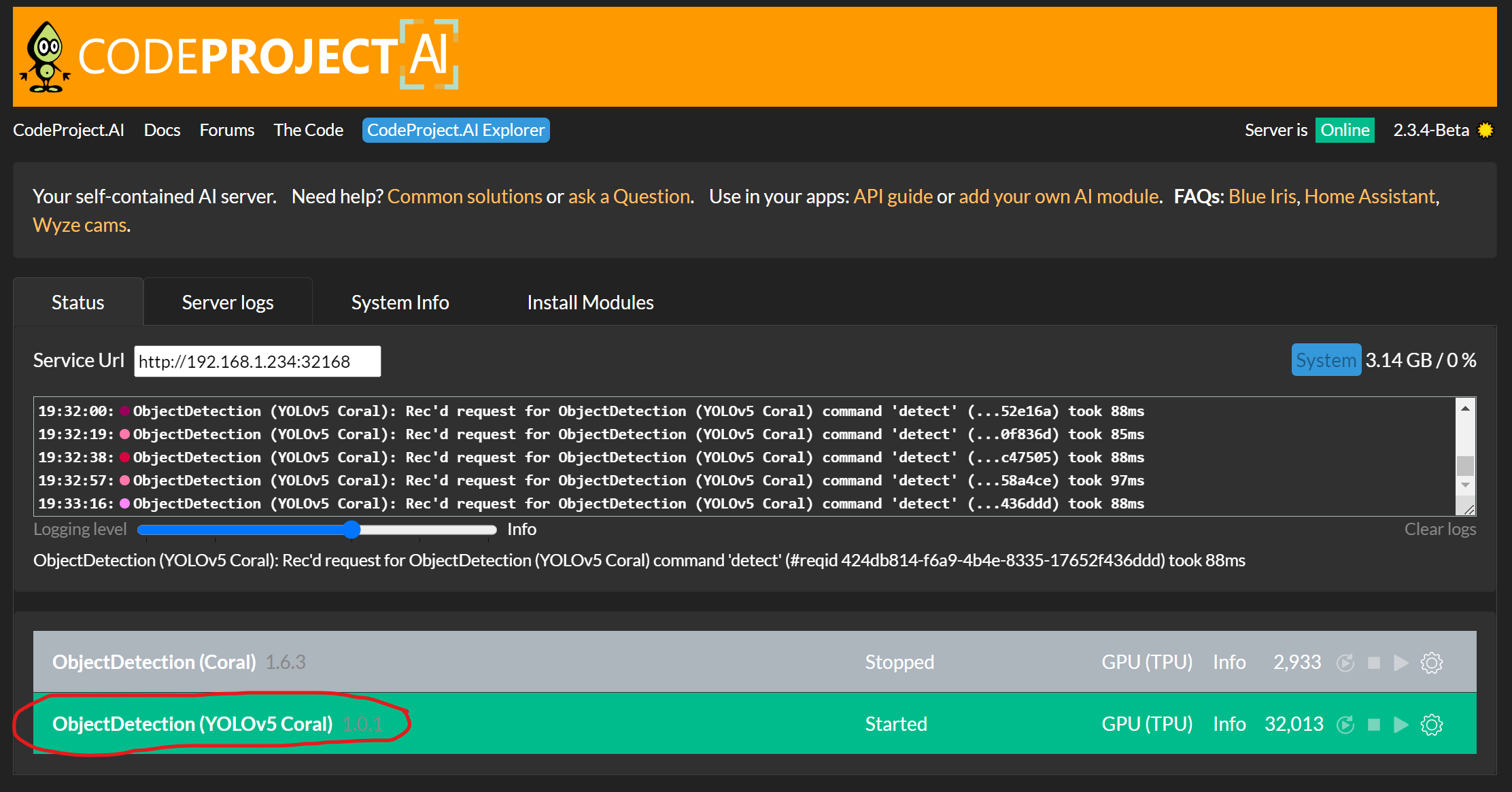
Task: Select the 19:32:00 log entry
Action: [x=591, y=411]
